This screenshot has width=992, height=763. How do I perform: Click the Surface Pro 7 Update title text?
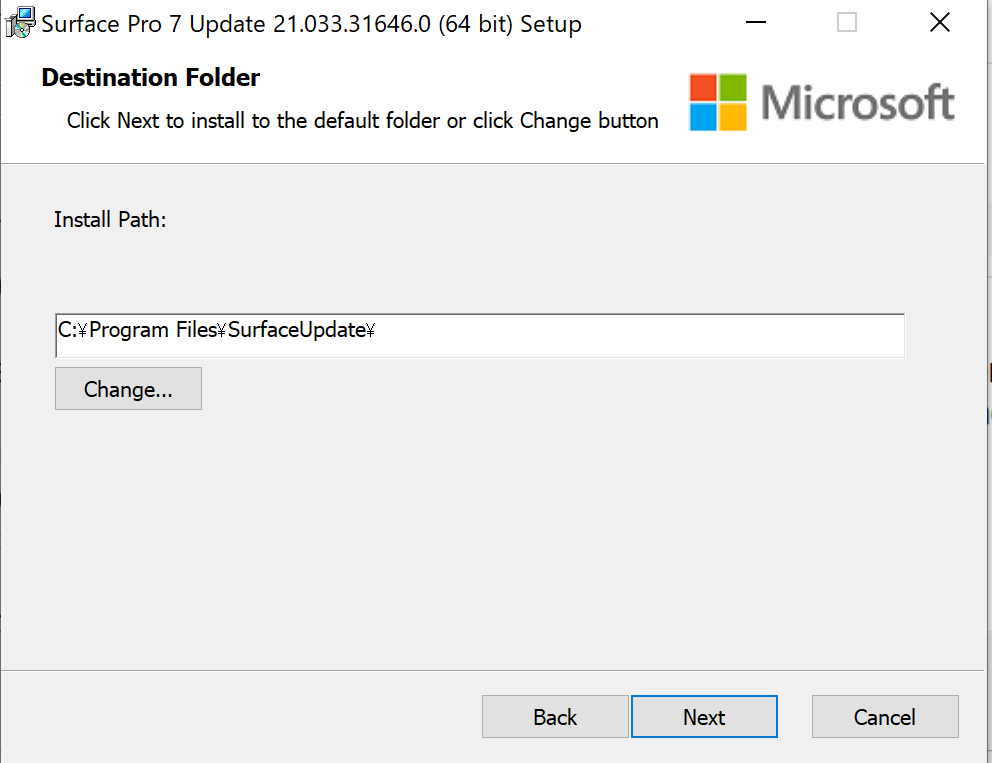pos(311,24)
